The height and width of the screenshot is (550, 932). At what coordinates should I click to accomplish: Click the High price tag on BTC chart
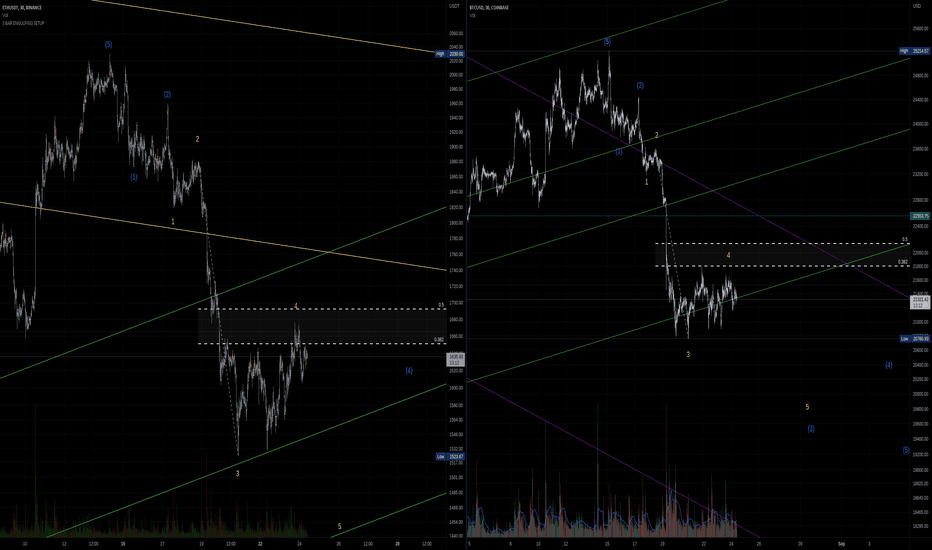(914, 51)
